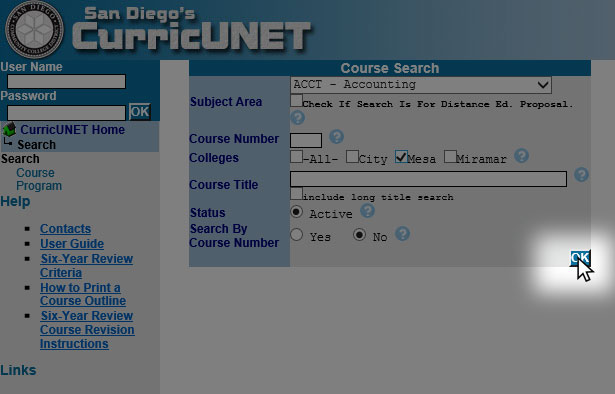Open help icon beside Course Number field
This screenshot has height=394, width=615.
click(x=337, y=136)
